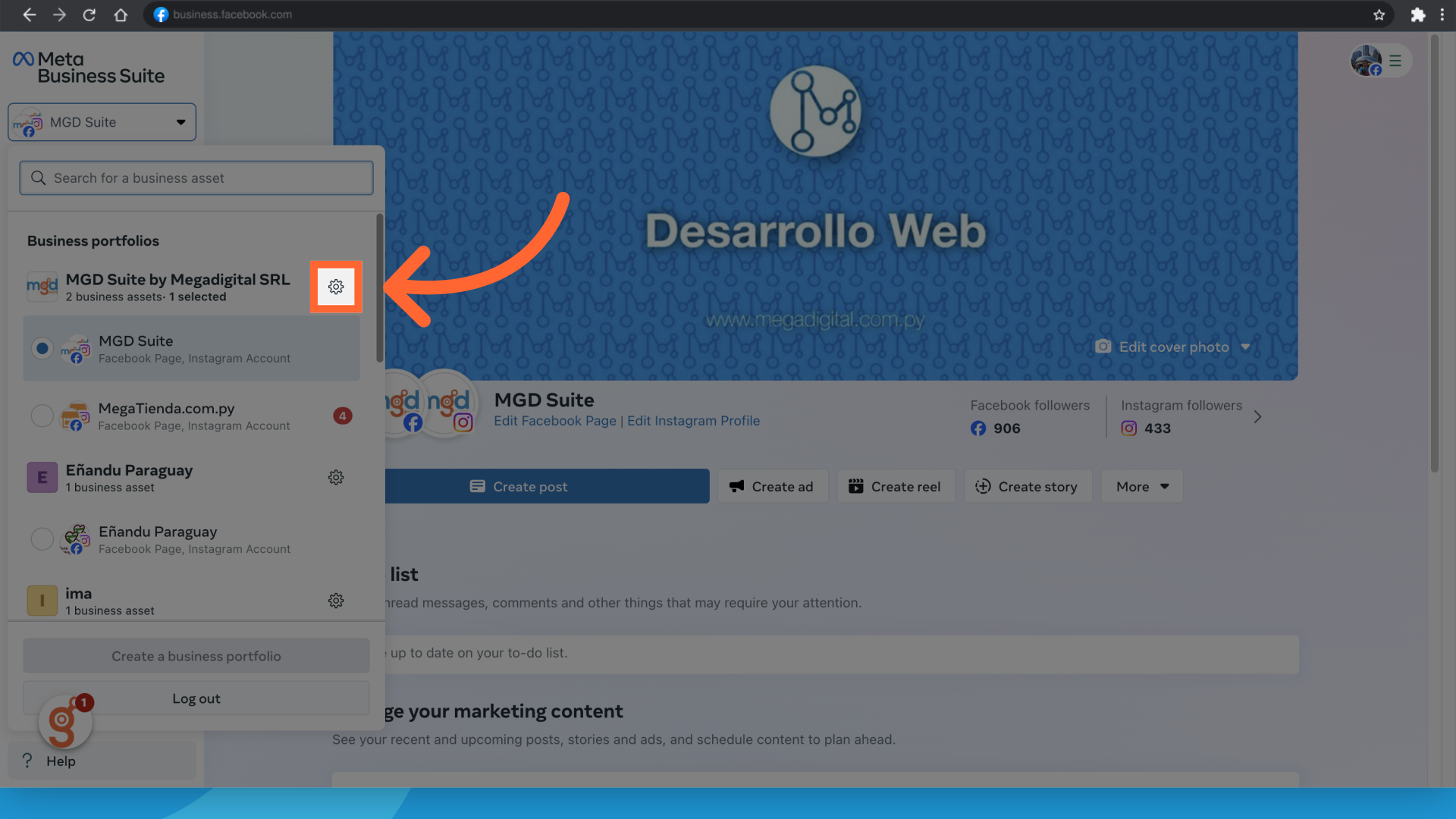This screenshot has height=819, width=1456.
Task: Expand the More actions dropdown
Action: [x=1141, y=487]
